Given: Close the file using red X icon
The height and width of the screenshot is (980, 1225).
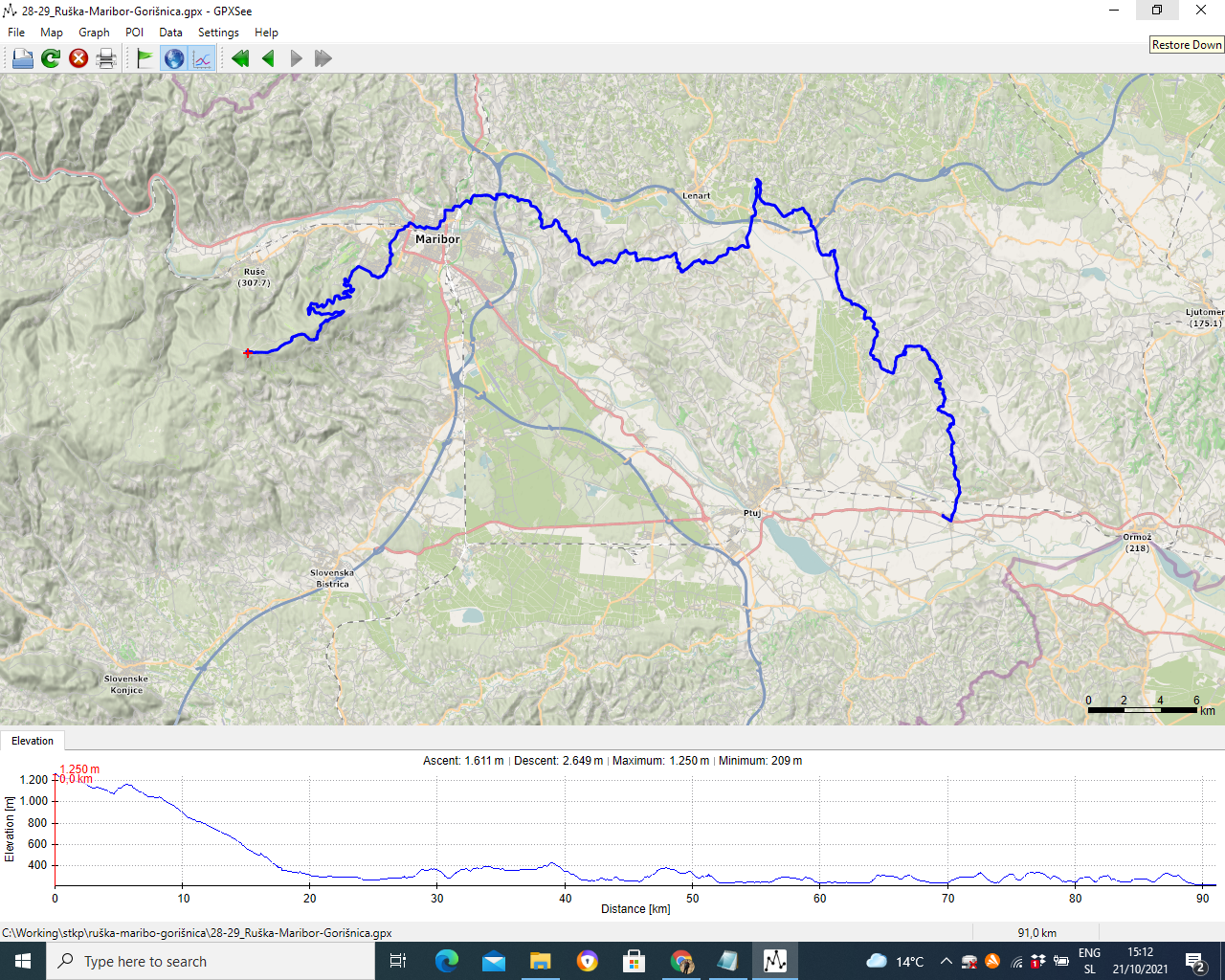Looking at the screenshot, I should [x=78, y=58].
